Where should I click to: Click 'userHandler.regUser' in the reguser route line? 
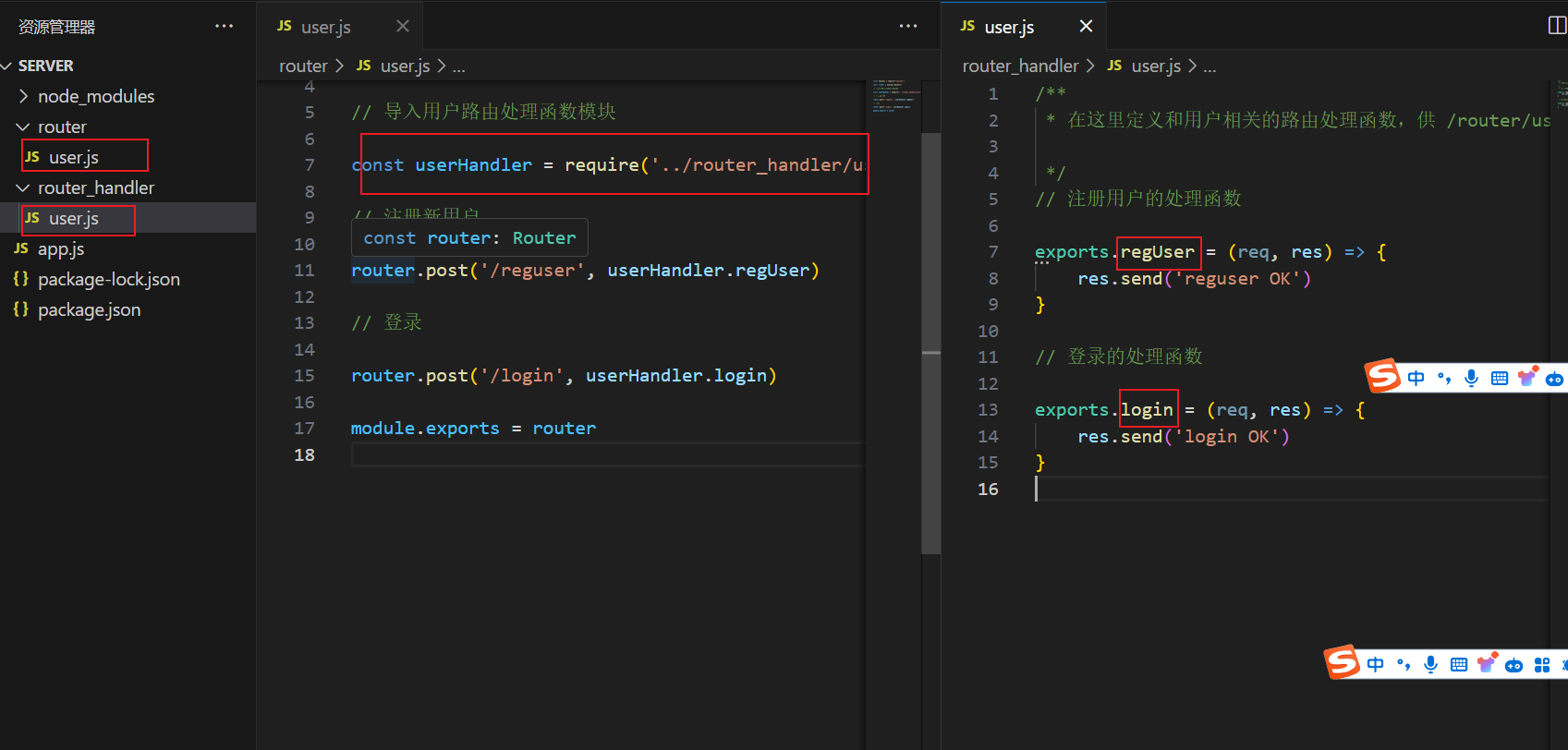(708, 270)
